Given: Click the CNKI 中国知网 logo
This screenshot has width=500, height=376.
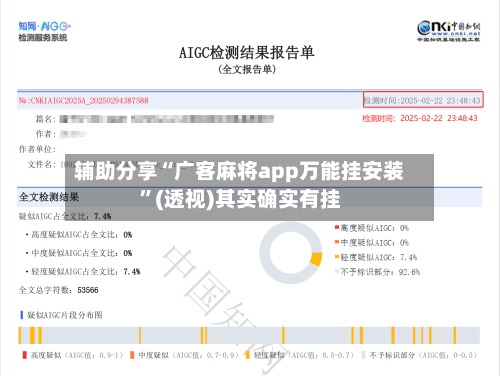Looking at the screenshot, I should (x=449, y=31).
